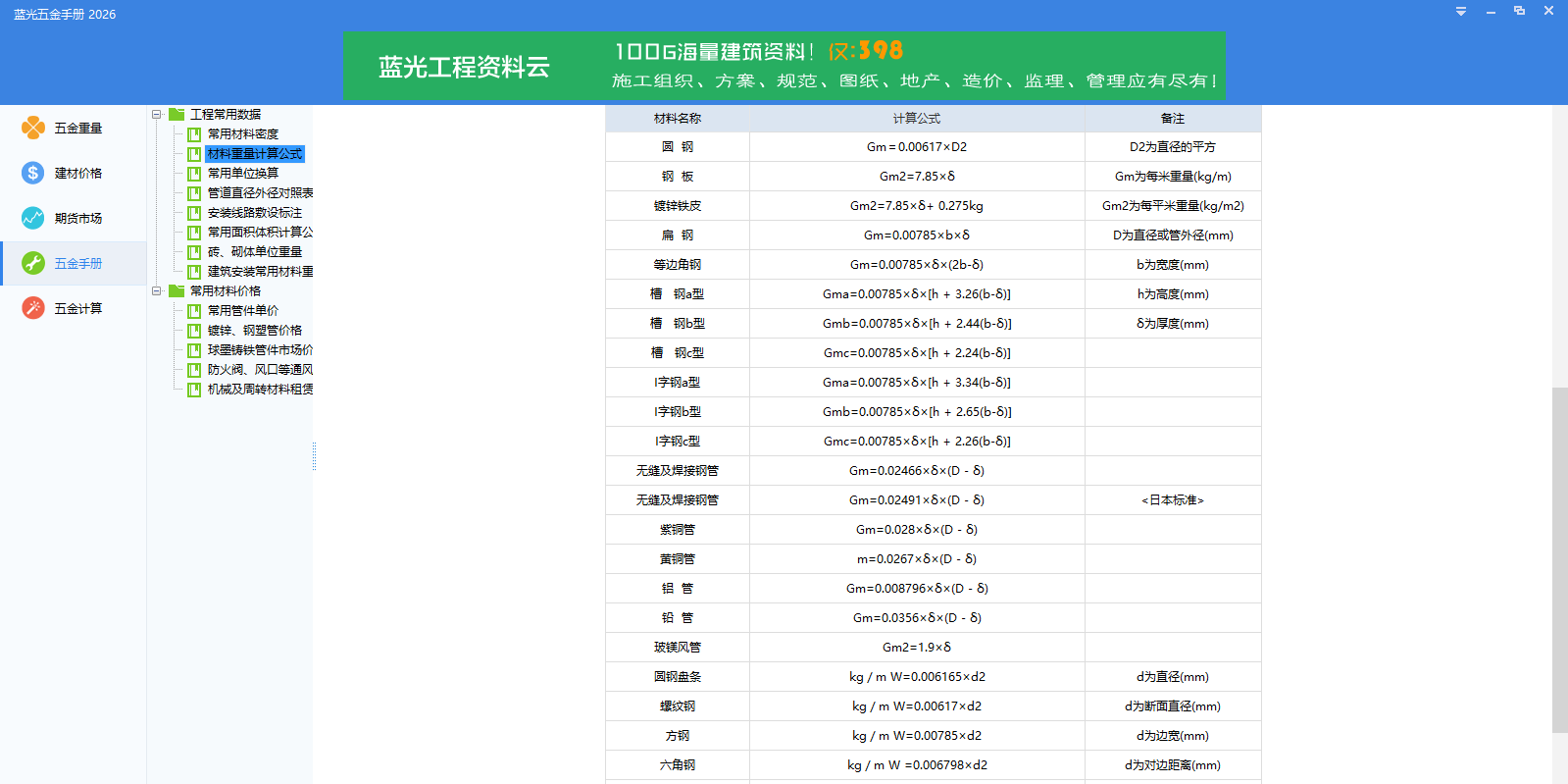This screenshot has height=784, width=1568.
Task: Click the panel splitter handle
Action: (x=314, y=456)
